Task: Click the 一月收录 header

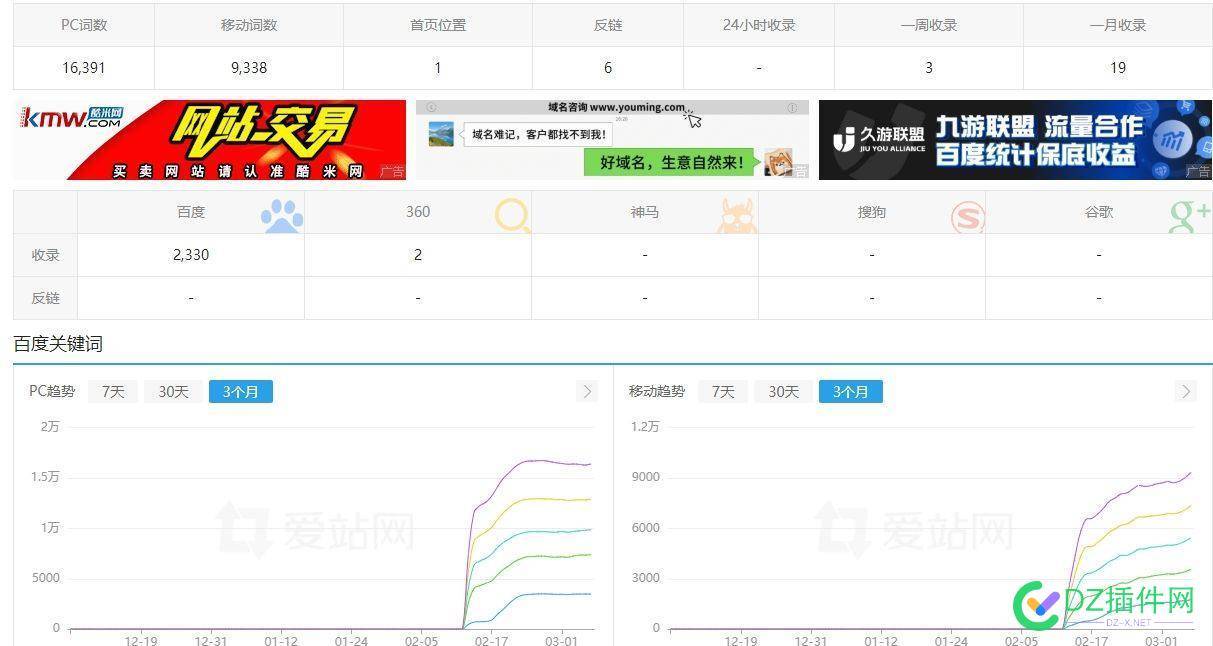Action: (1118, 25)
